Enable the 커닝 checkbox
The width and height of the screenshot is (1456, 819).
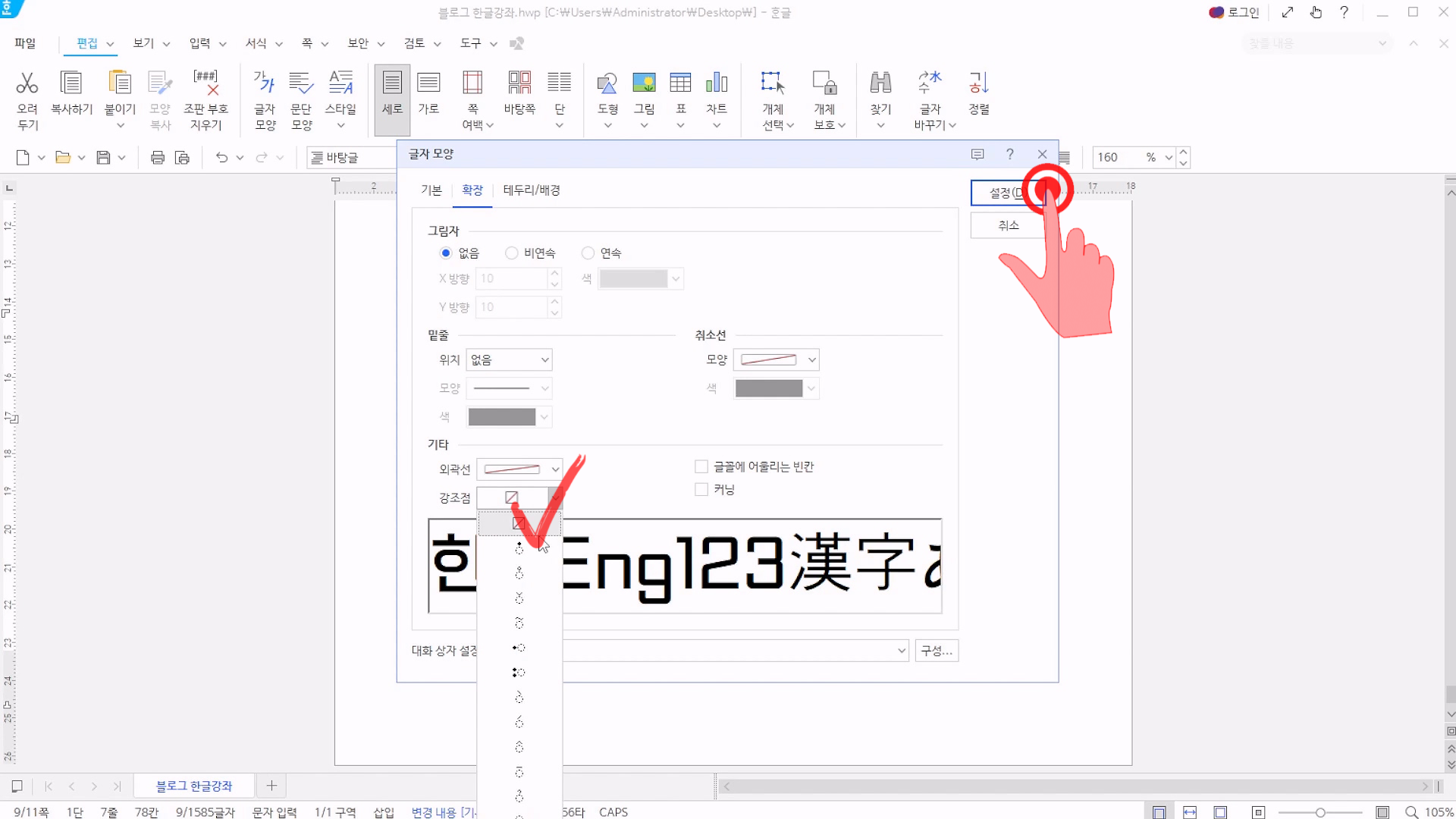coord(701,490)
